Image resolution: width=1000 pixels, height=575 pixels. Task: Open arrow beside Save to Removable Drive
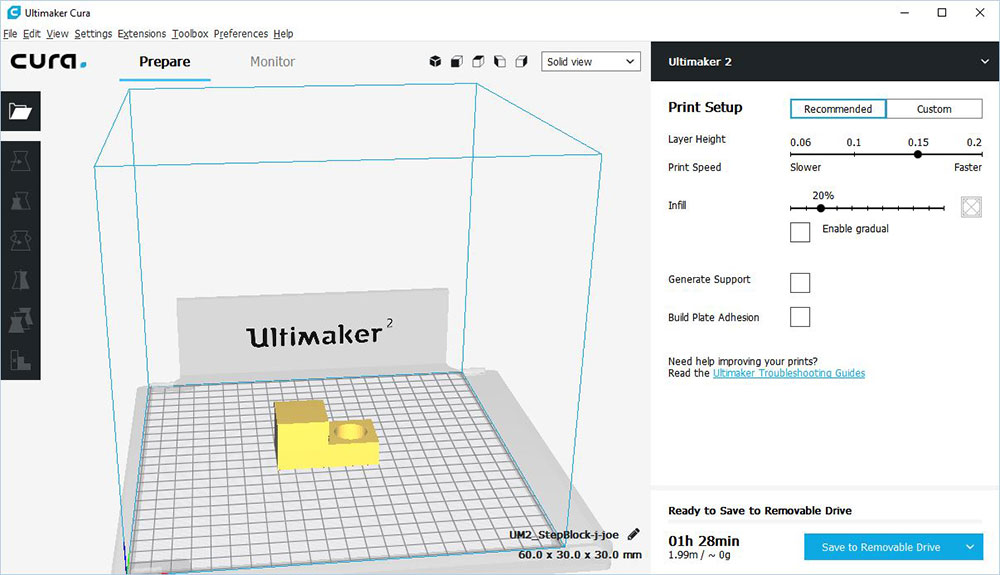[x=969, y=547]
